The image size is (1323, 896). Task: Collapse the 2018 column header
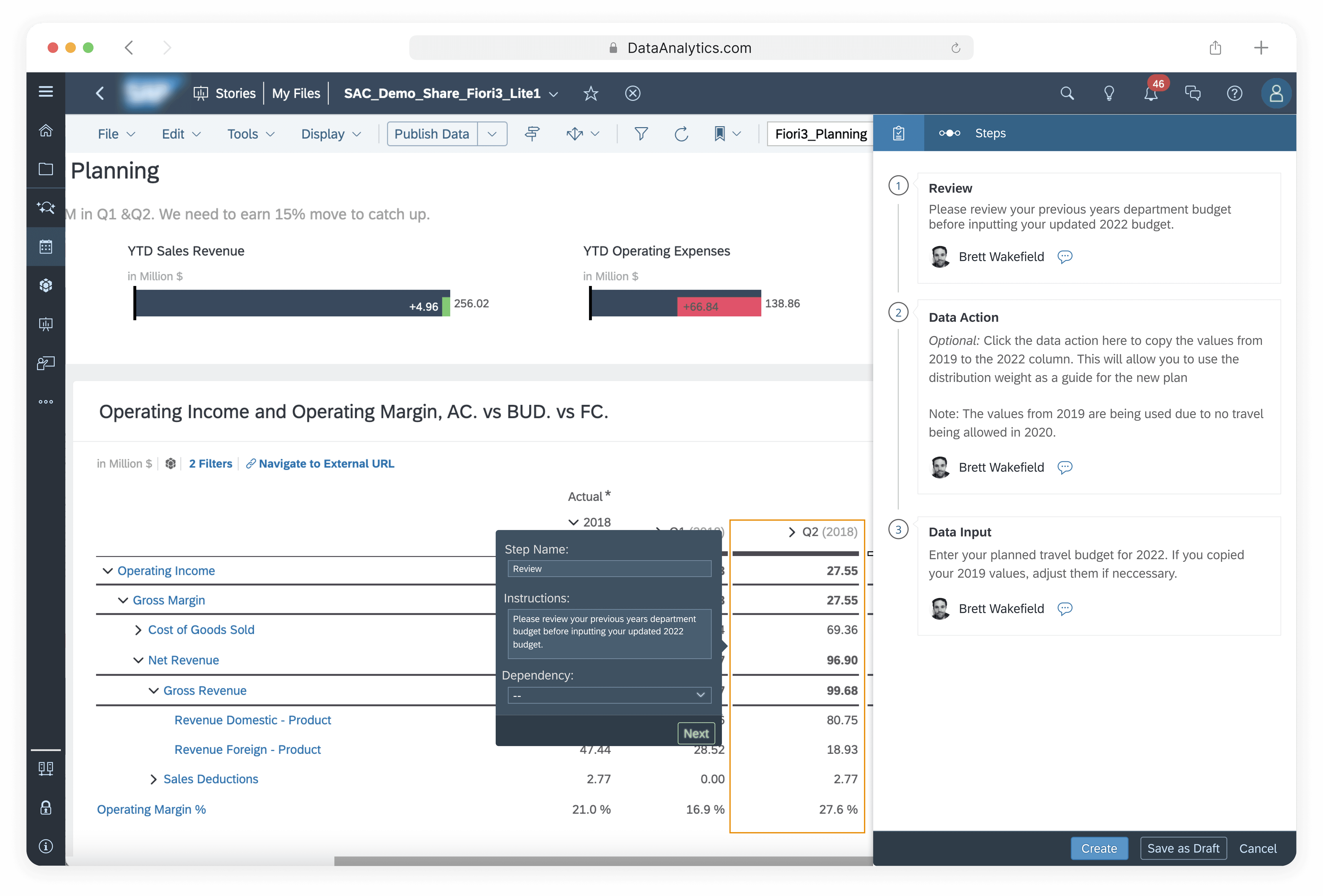click(573, 522)
